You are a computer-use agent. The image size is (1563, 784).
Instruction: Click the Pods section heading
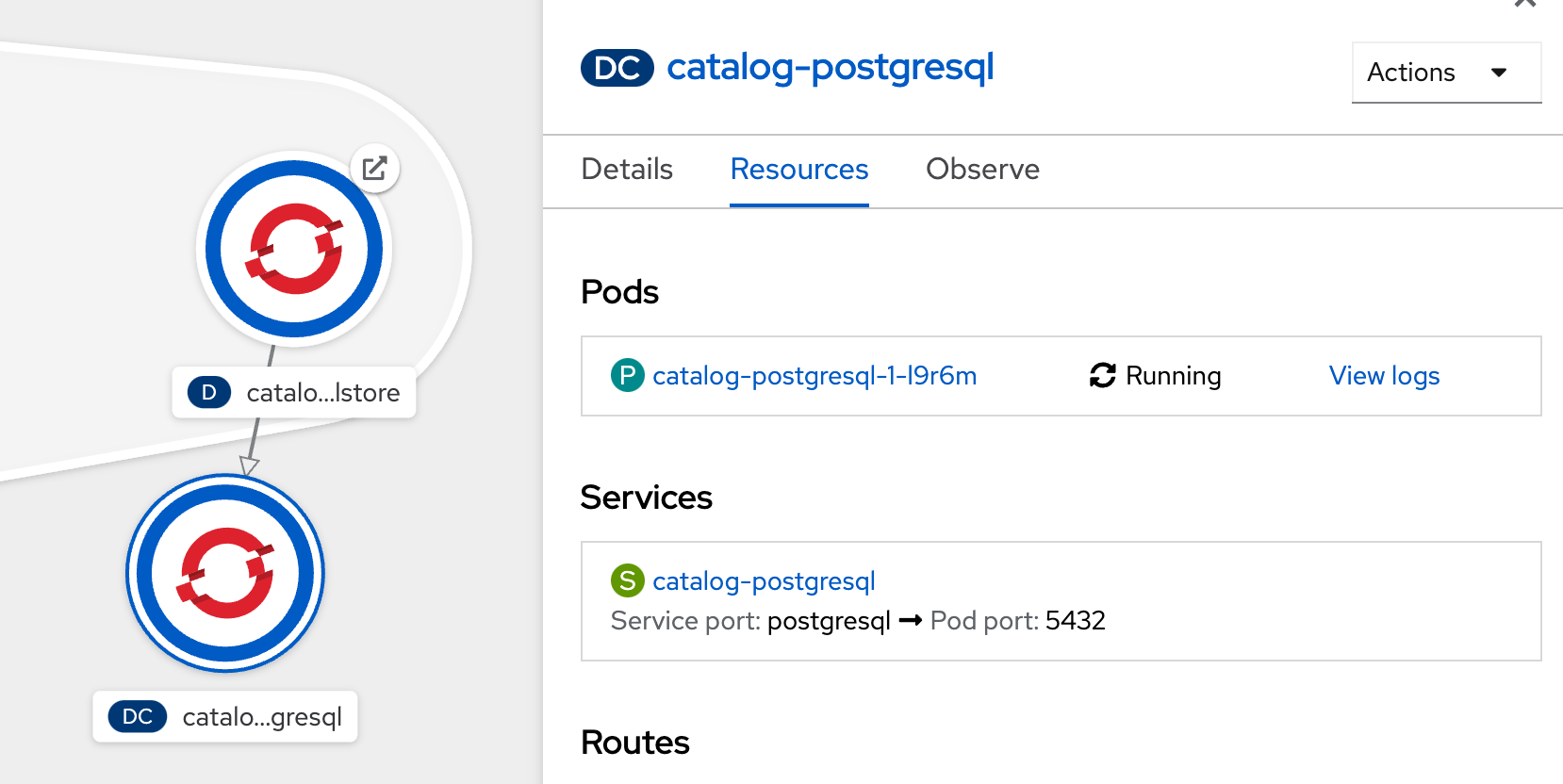pyautogui.click(x=619, y=292)
